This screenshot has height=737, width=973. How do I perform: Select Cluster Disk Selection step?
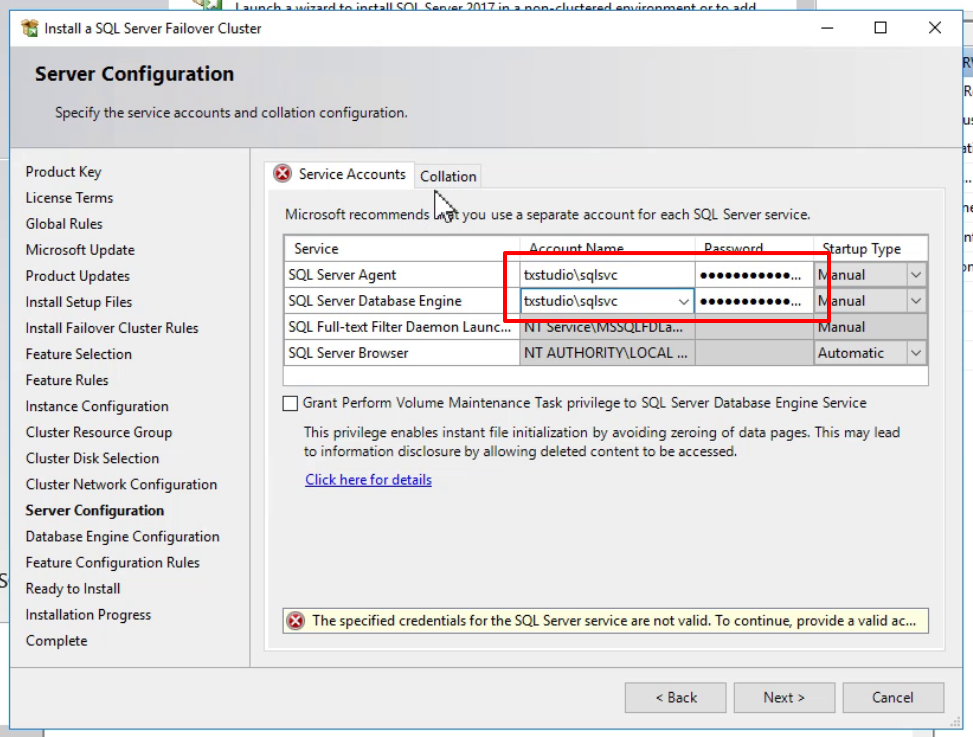tap(92, 458)
